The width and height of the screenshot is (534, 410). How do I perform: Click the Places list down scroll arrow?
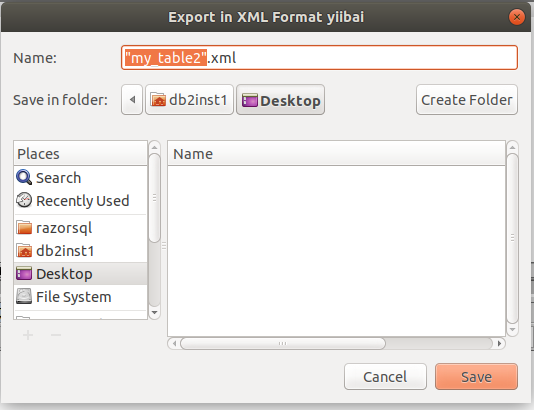(x=155, y=313)
